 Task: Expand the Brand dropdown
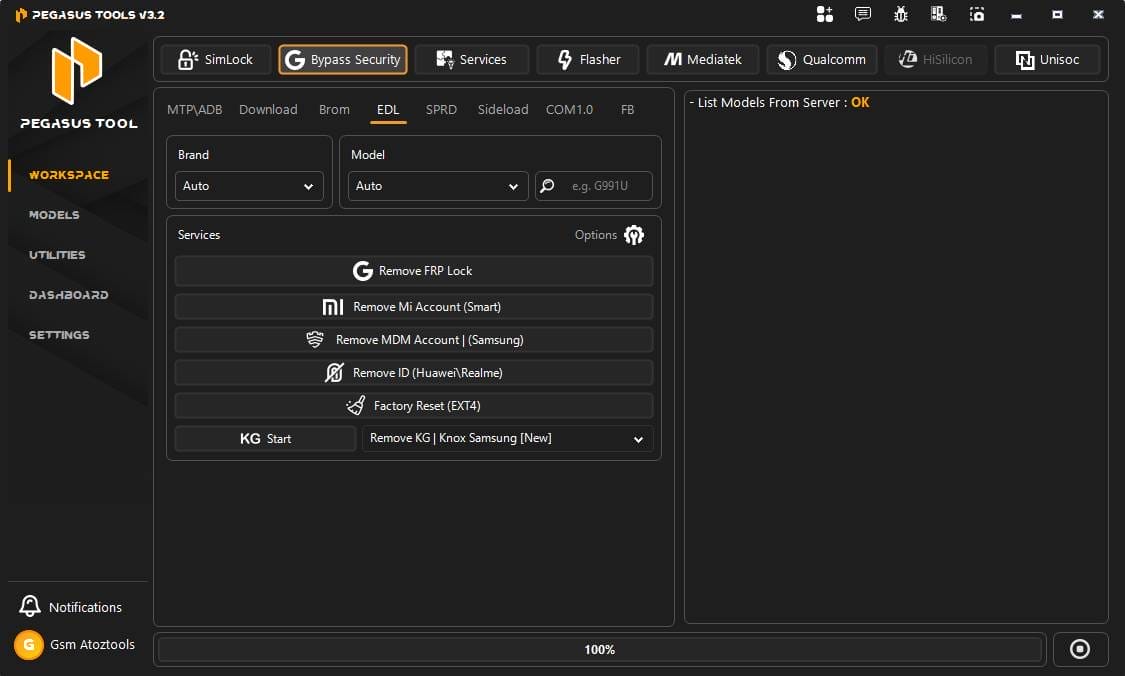click(x=248, y=186)
